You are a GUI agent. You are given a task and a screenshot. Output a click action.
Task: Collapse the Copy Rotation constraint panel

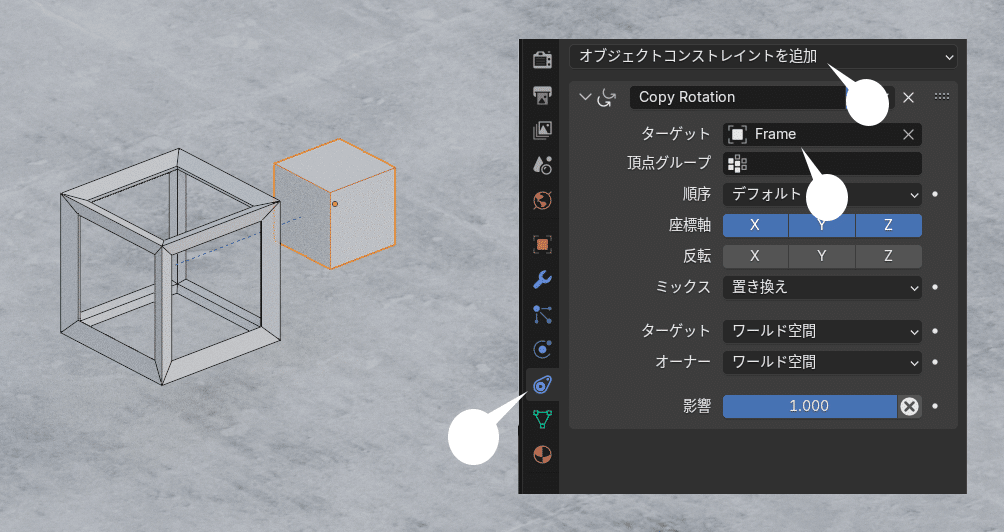584,97
